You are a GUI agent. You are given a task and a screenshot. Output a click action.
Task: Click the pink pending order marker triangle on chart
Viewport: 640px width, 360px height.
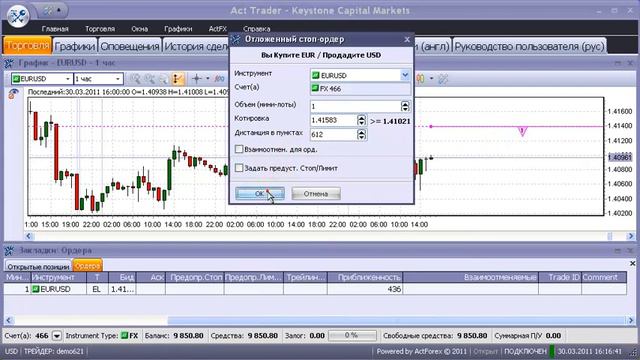522,131
